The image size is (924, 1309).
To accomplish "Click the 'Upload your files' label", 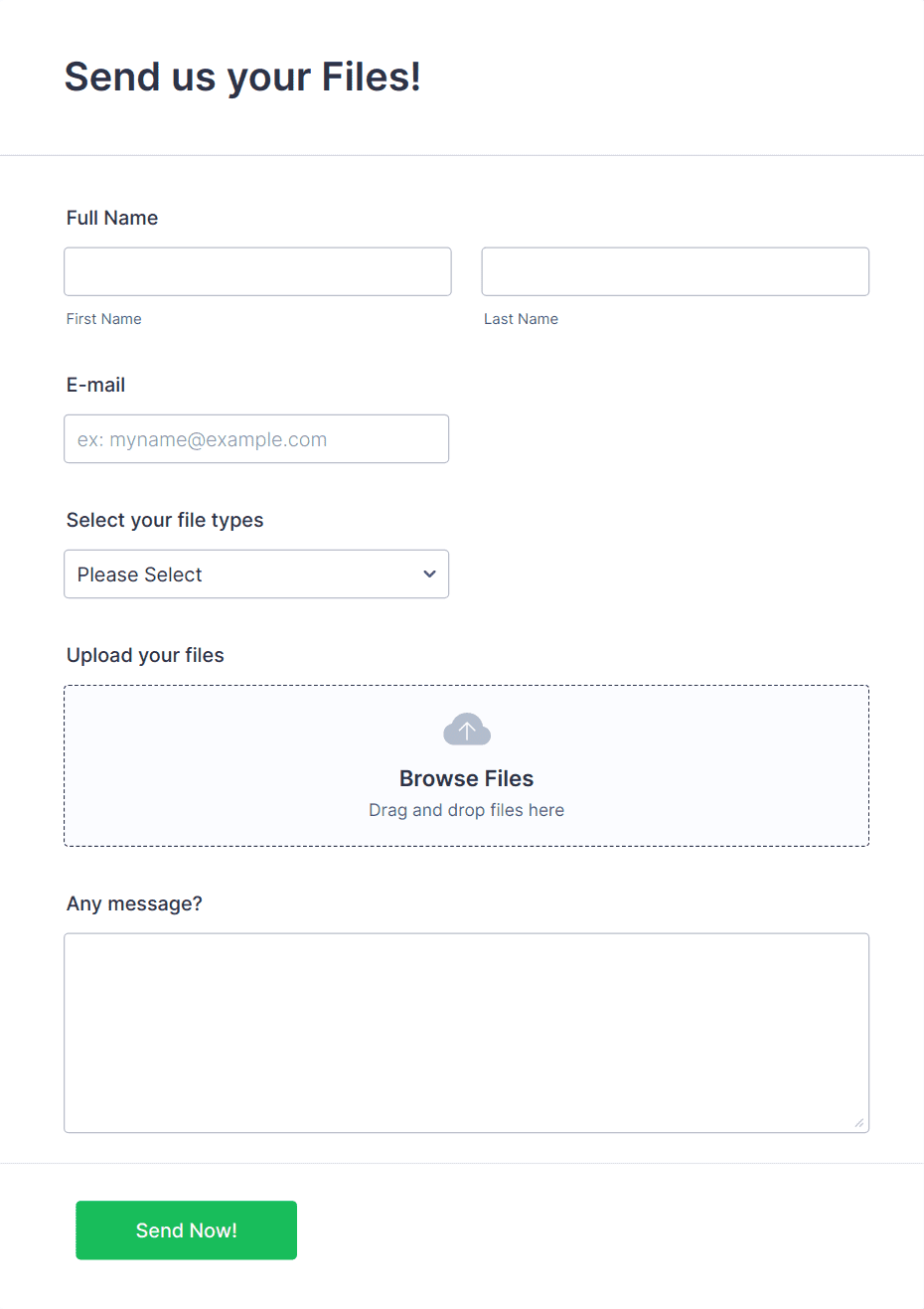I will pyautogui.click(x=145, y=655).
